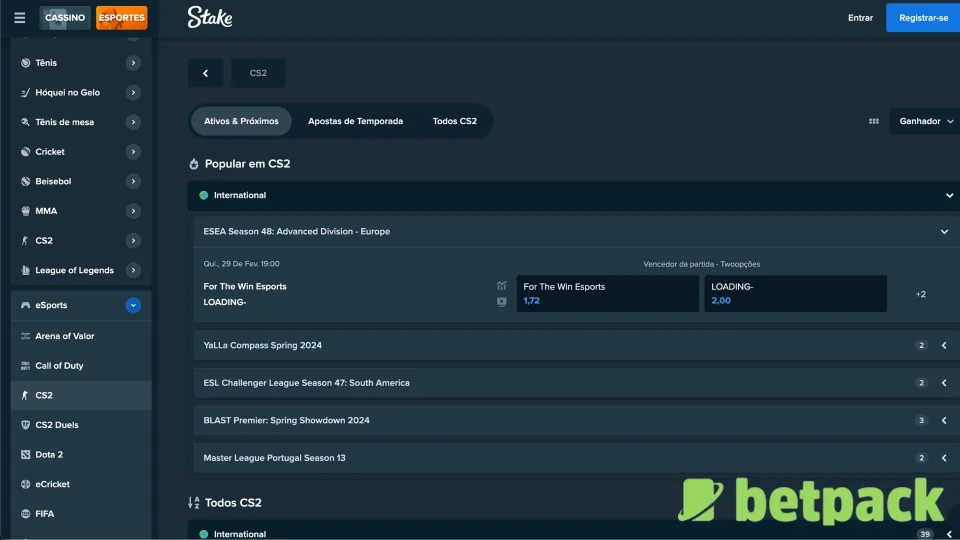Open Tênis de mesa in sidebar

[x=81, y=122]
